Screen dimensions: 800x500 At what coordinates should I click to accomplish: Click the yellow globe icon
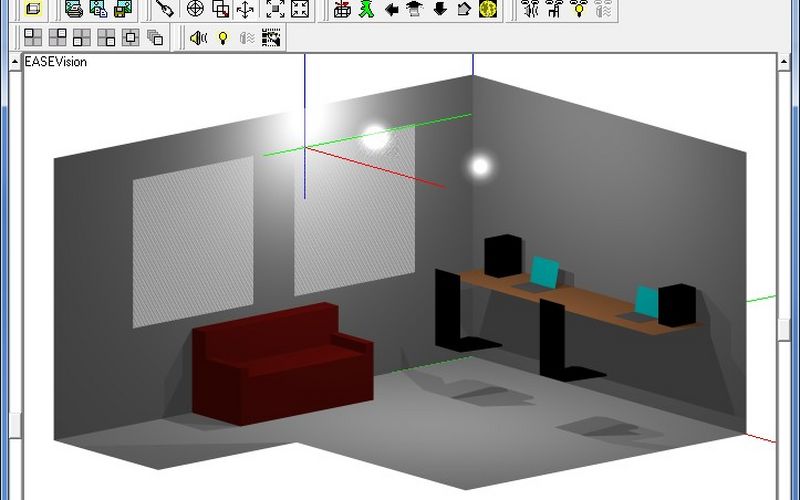[488, 9]
